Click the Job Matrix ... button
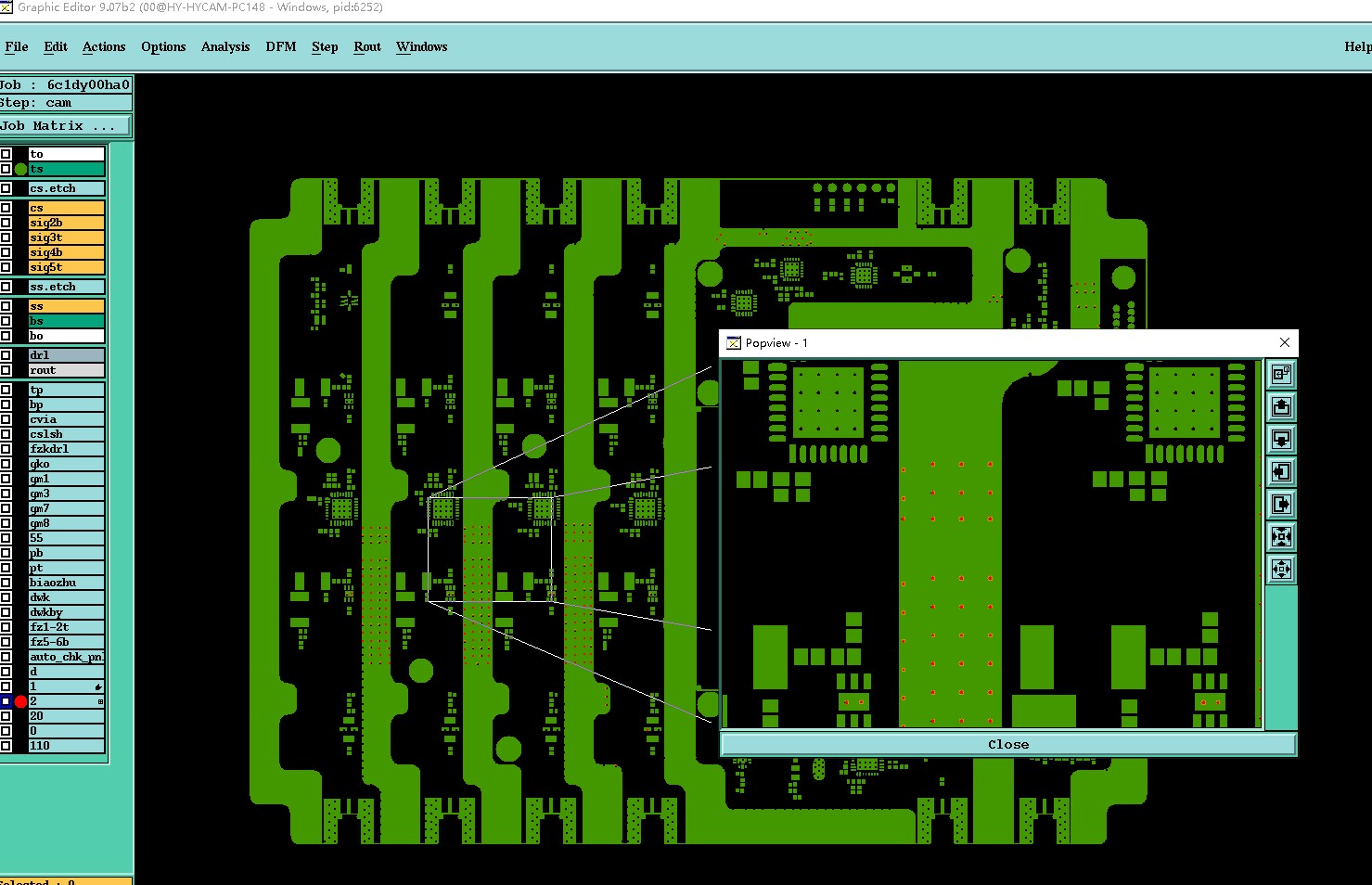1372x885 pixels. tap(65, 125)
